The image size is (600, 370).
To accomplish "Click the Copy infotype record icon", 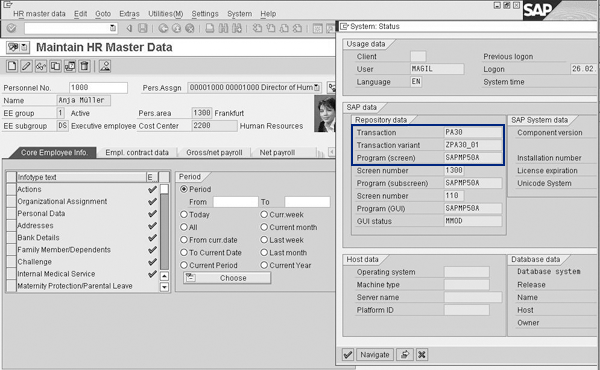I will click(55, 66).
